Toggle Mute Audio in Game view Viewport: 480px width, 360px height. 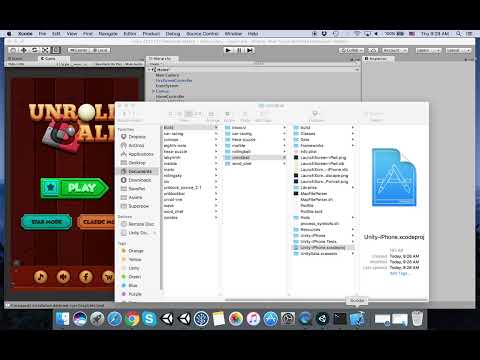pyautogui.click(x=134, y=64)
